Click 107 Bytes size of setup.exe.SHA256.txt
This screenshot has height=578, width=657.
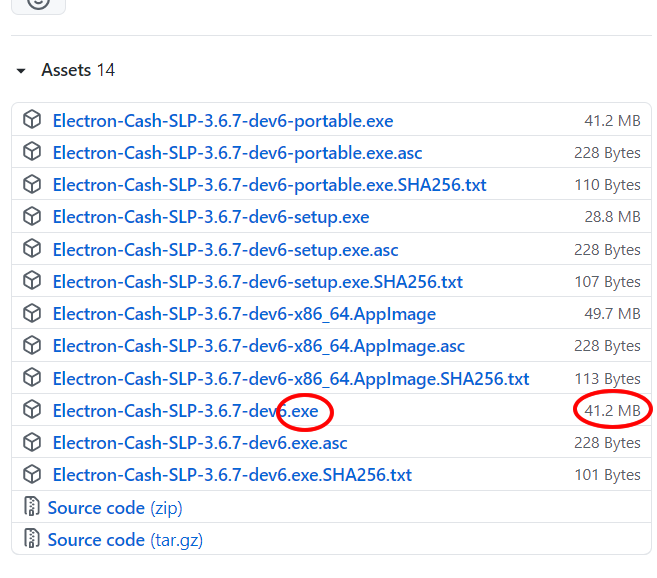608,282
